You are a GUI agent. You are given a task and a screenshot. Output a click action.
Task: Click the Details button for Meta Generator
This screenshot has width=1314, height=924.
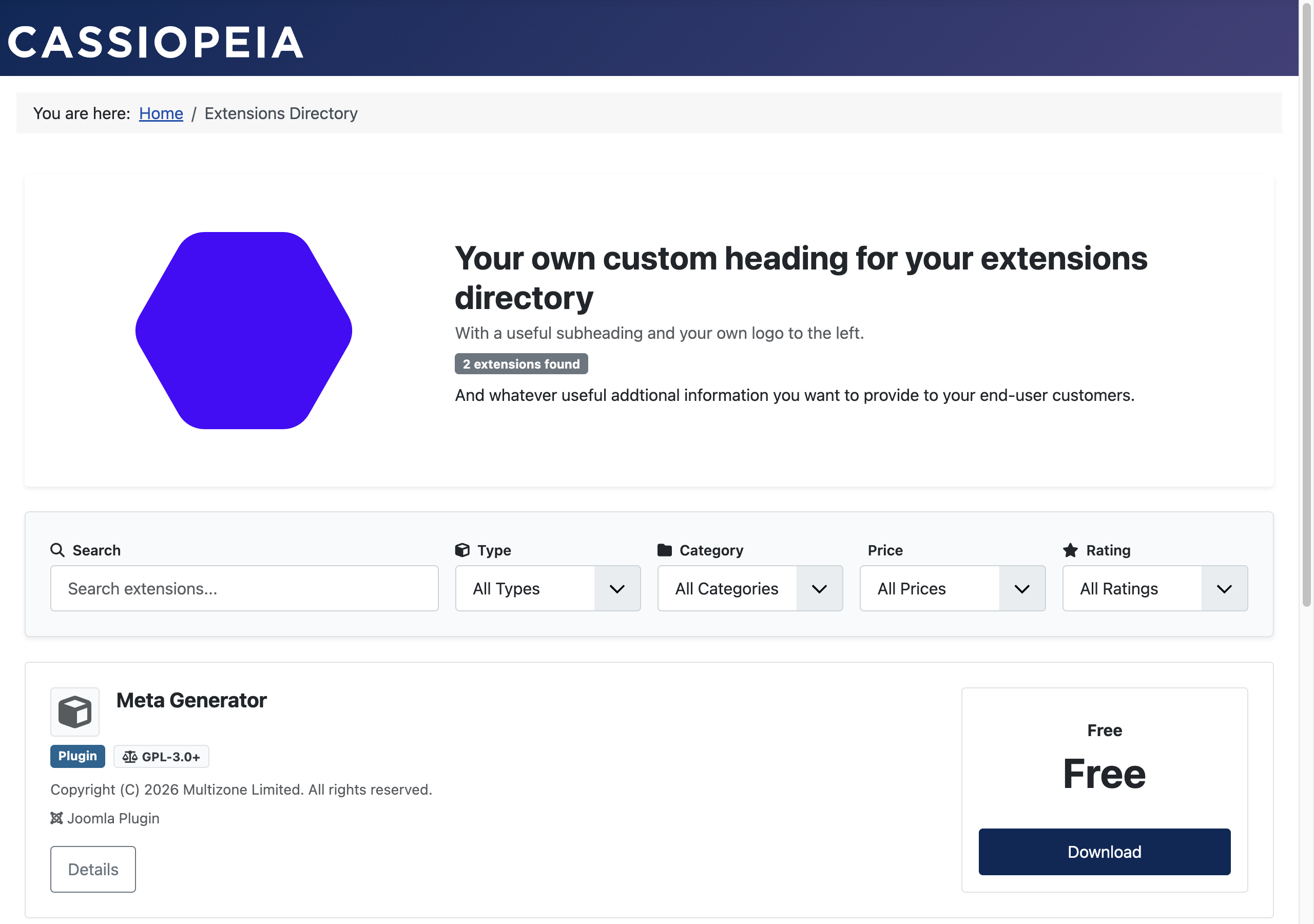tap(93, 869)
